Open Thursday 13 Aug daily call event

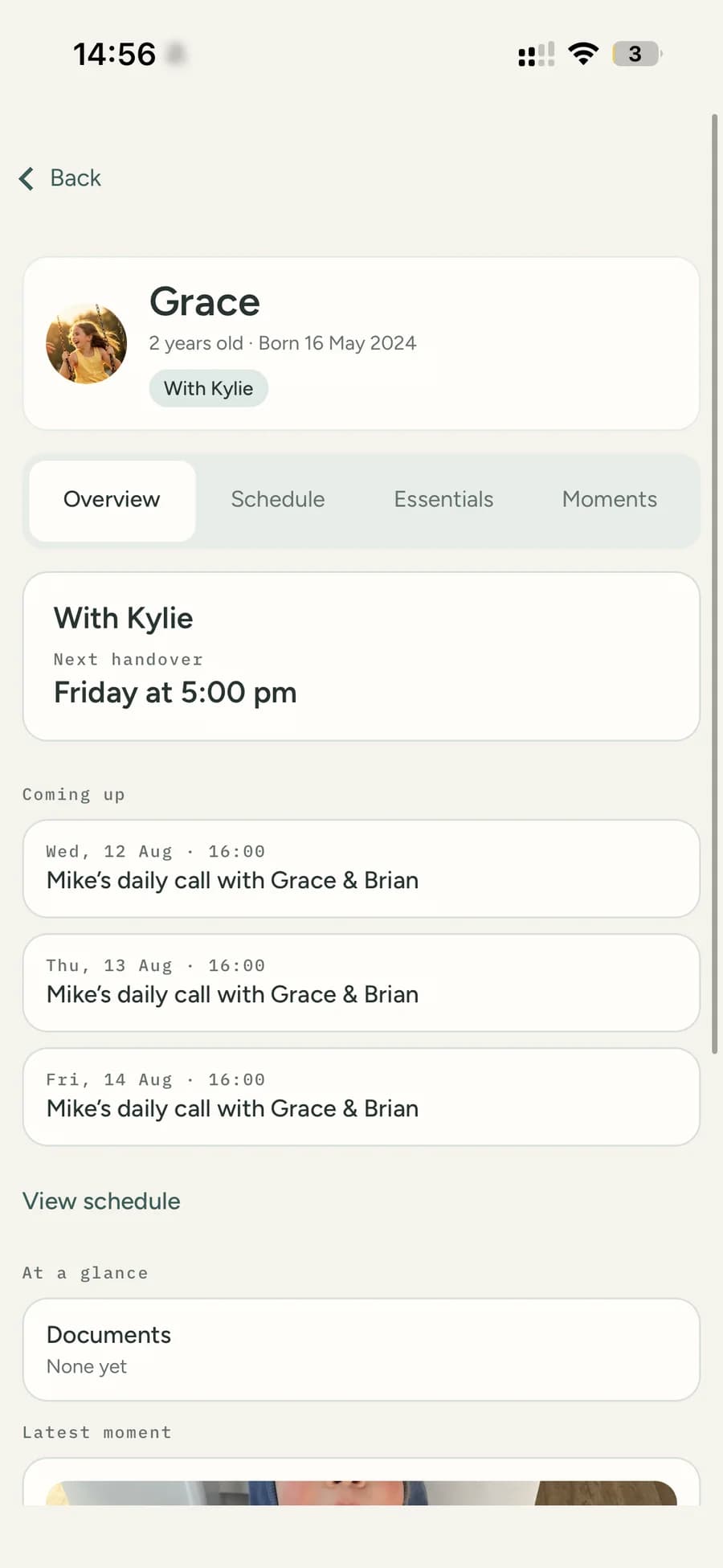point(361,983)
